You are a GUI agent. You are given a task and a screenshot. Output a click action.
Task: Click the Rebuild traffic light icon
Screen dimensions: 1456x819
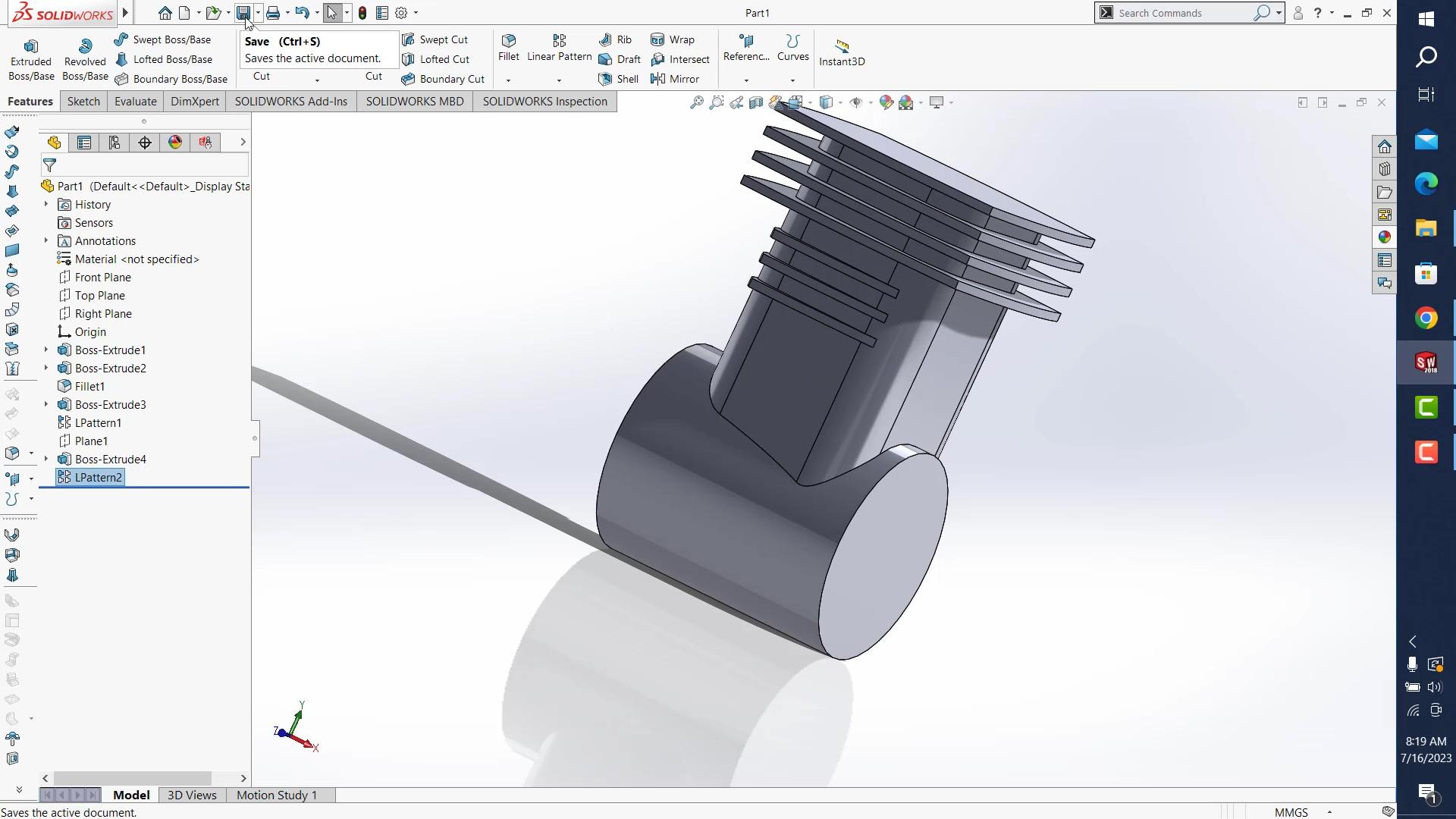coord(362,13)
